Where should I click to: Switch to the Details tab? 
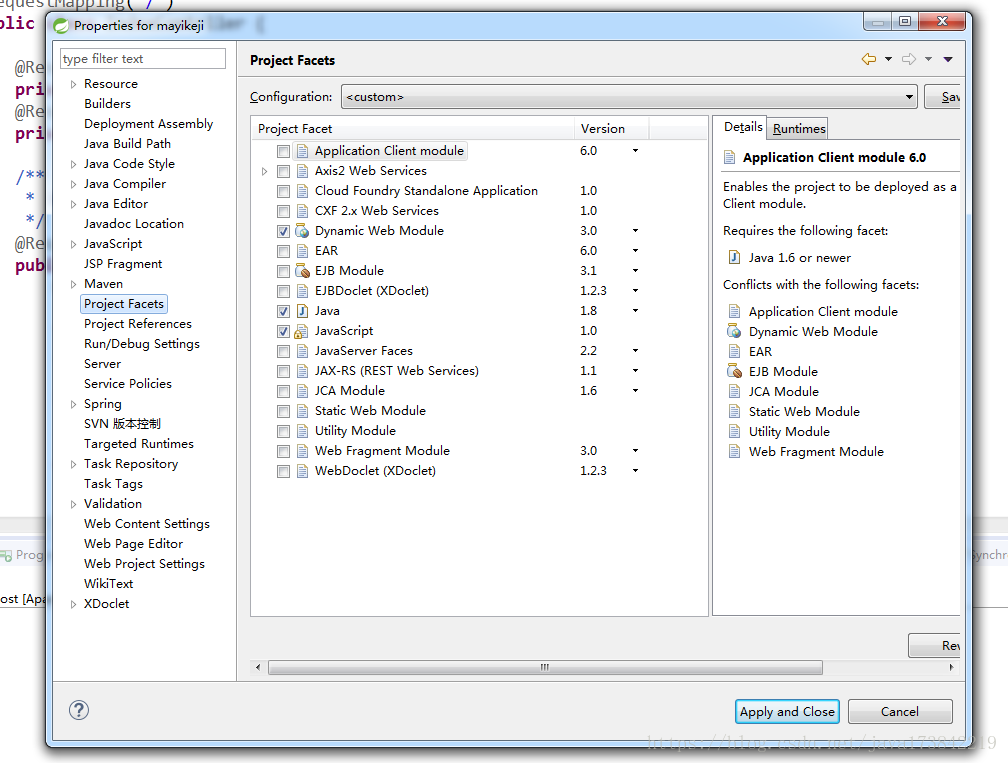point(742,127)
